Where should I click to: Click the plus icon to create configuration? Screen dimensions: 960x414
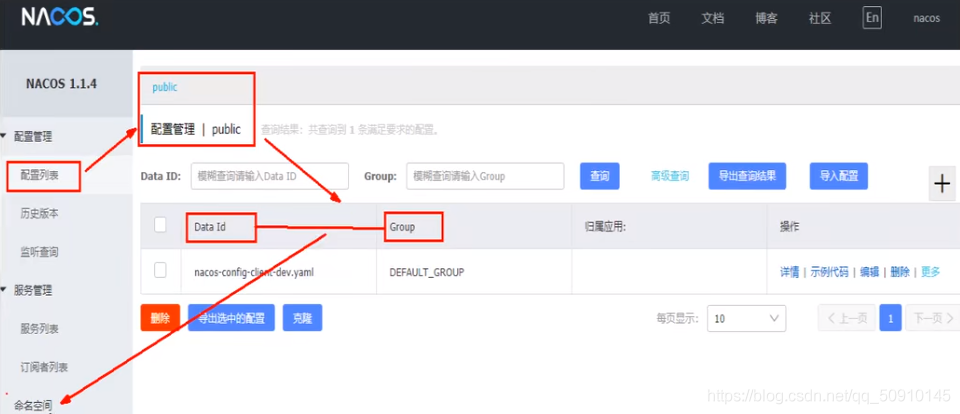[943, 184]
